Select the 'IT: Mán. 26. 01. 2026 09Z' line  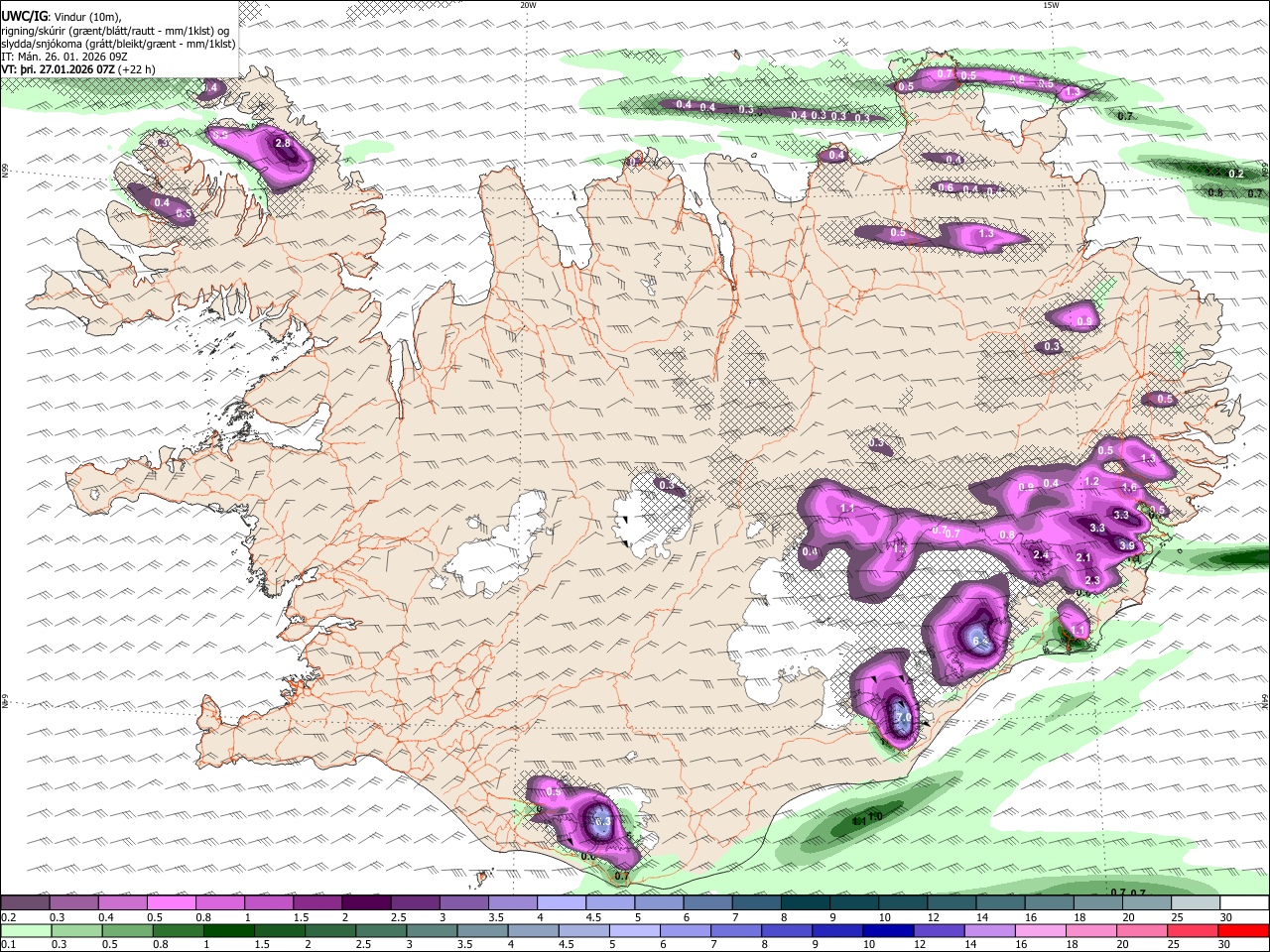coord(66,57)
